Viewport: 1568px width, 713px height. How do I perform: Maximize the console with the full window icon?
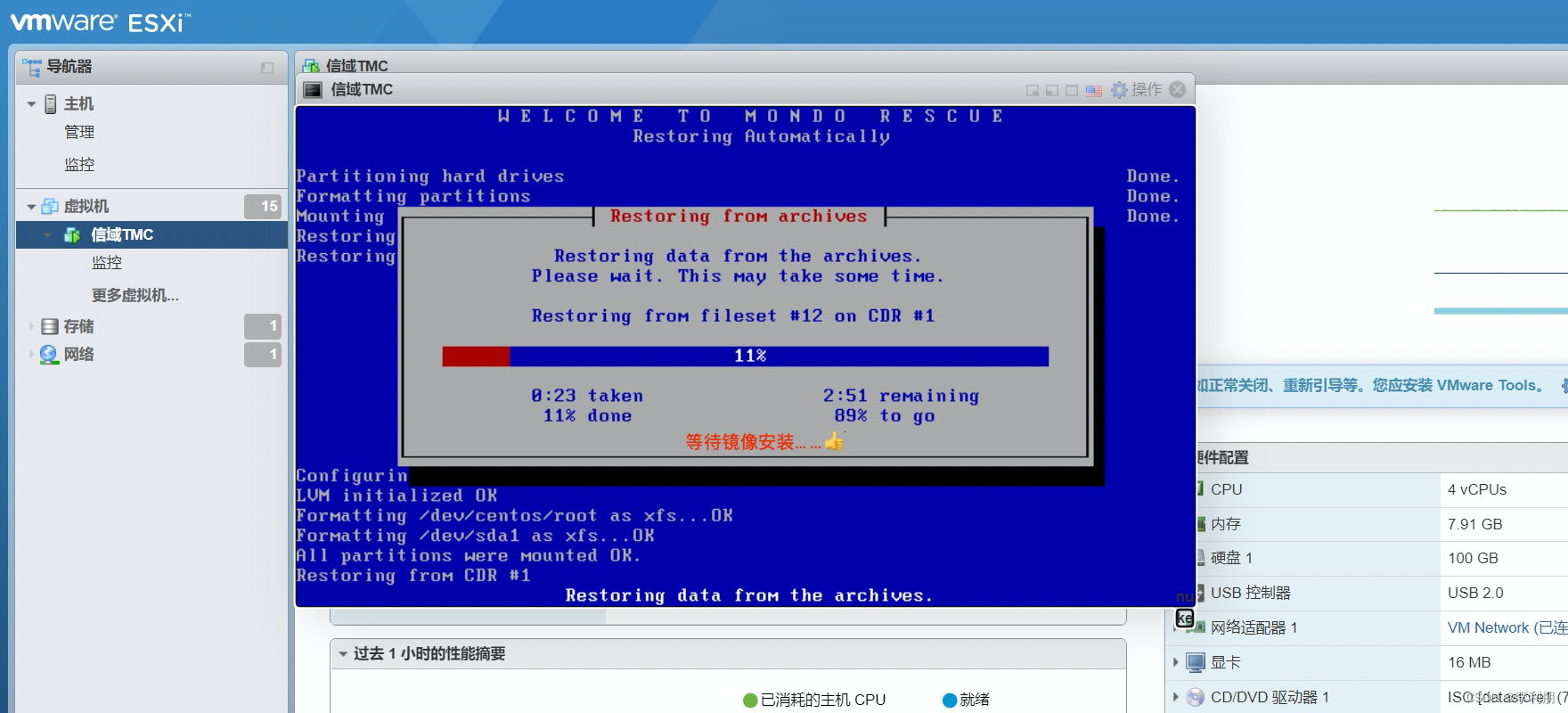coord(1072,90)
